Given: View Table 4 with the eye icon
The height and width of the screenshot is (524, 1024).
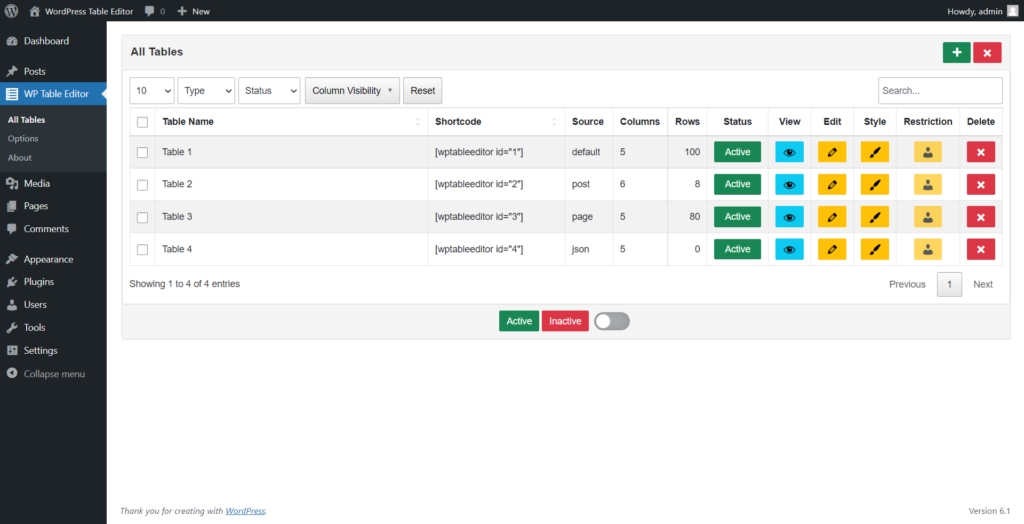Looking at the screenshot, I should coord(790,249).
